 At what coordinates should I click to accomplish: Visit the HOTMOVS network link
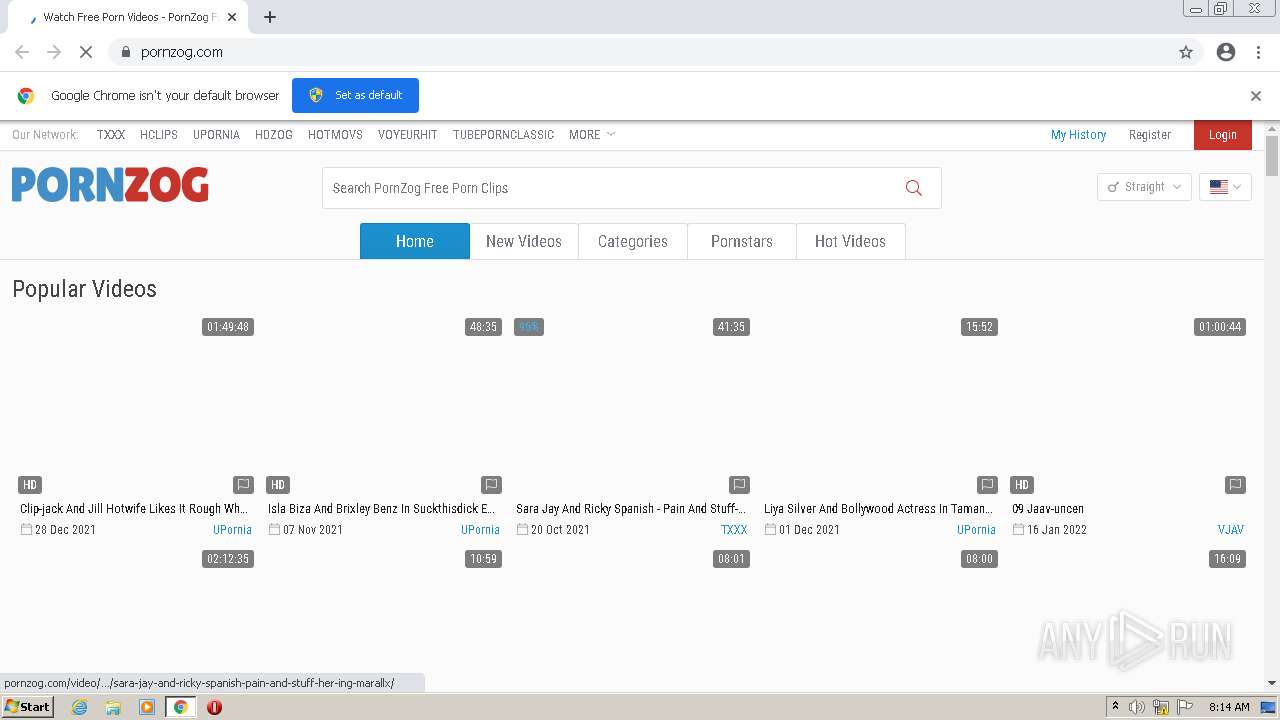[x=335, y=135]
